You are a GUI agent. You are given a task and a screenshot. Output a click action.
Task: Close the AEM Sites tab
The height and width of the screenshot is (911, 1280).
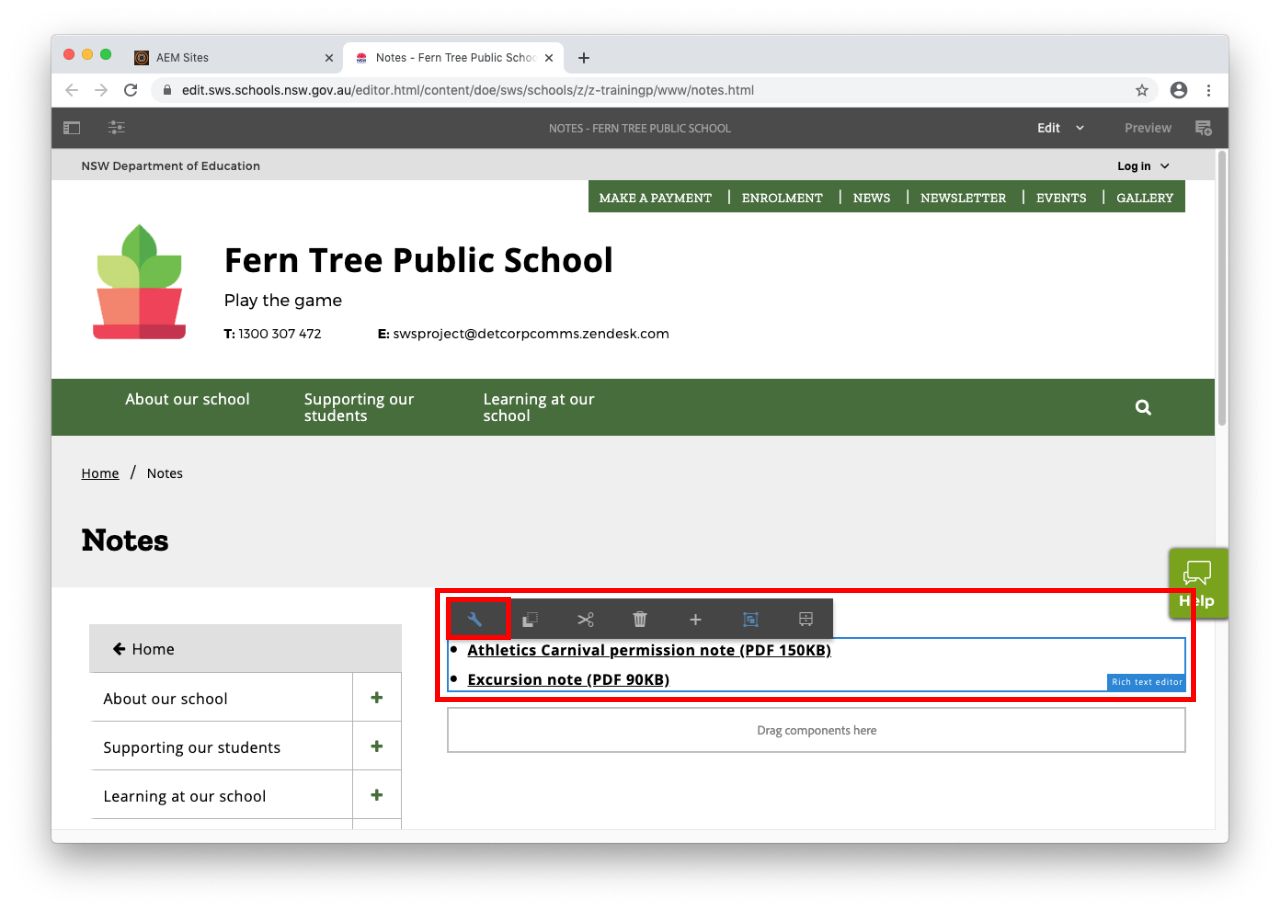pos(329,58)
